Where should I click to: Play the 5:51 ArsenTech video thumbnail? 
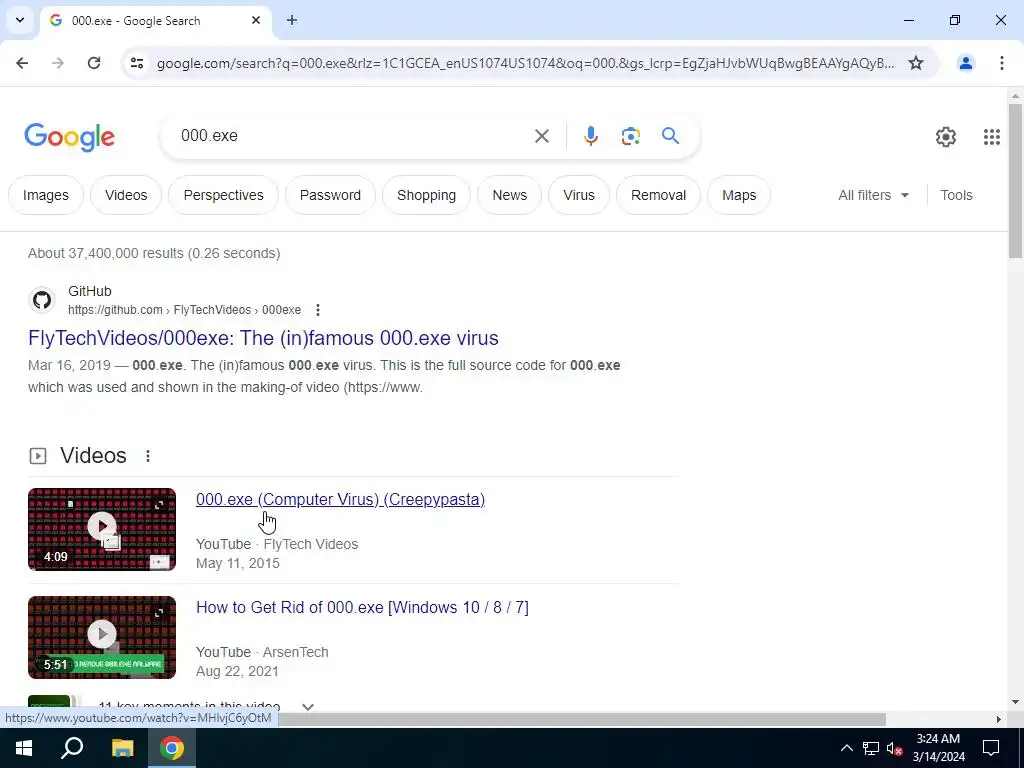(102, 637)
